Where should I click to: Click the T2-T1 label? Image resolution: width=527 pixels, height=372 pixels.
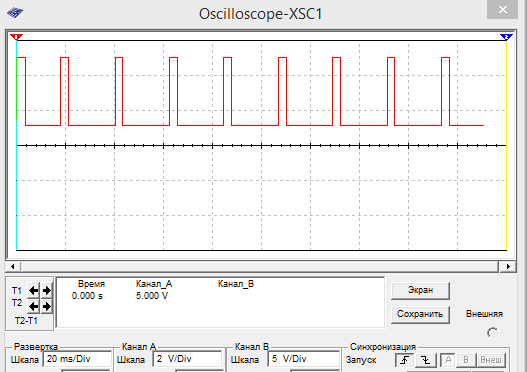26,321
